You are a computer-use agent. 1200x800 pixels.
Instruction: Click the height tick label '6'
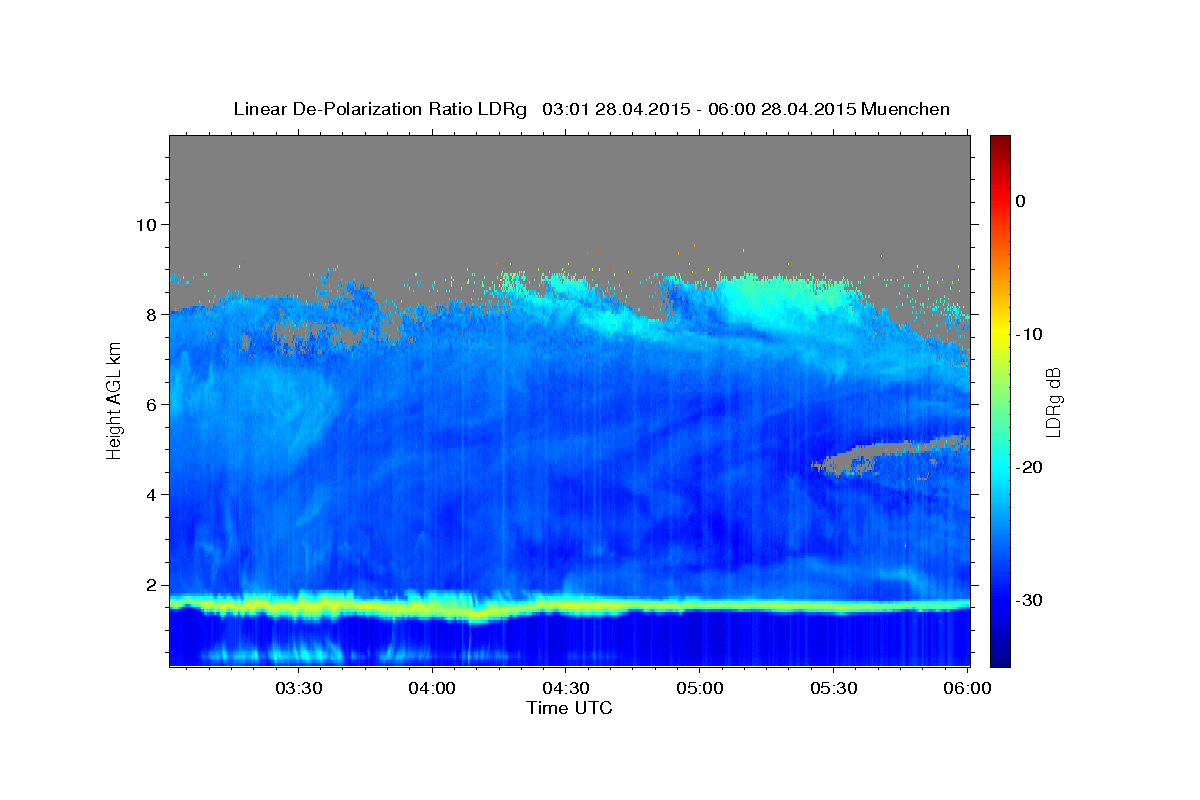pyautogui.click(x=152, y=405)
